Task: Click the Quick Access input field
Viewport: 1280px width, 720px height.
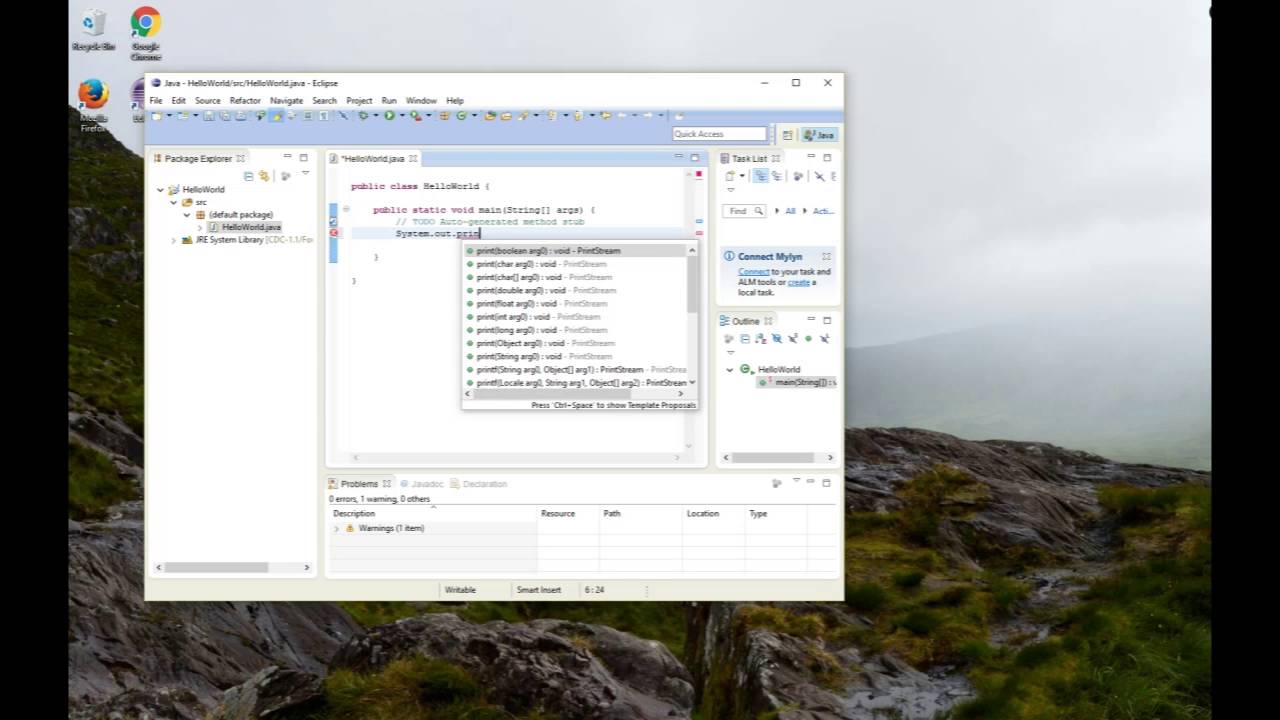Action: click(719, 134)
